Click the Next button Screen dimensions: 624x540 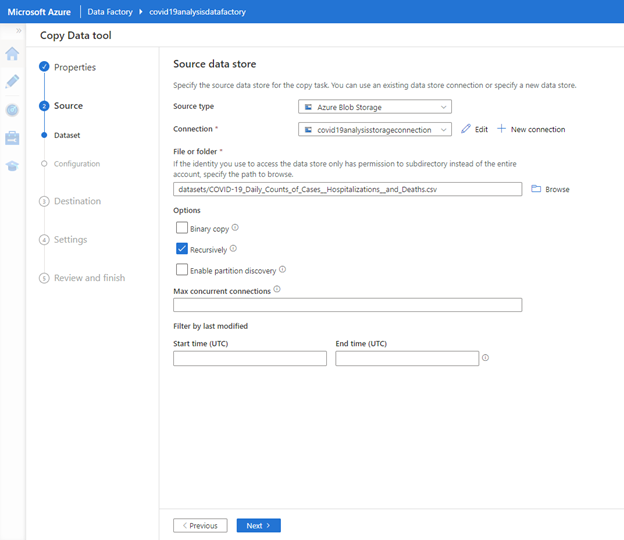pos(259,525)
